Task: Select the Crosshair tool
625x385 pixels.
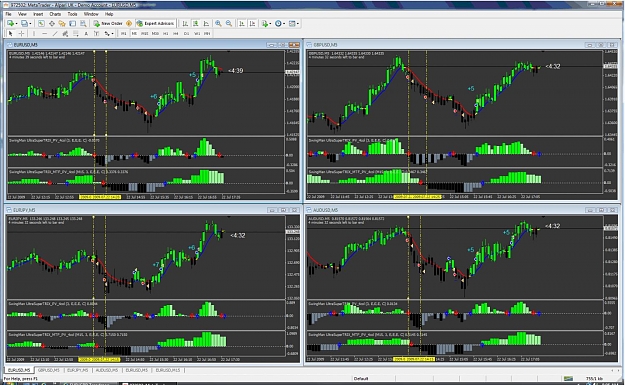Action: click(x=21, y=34)
